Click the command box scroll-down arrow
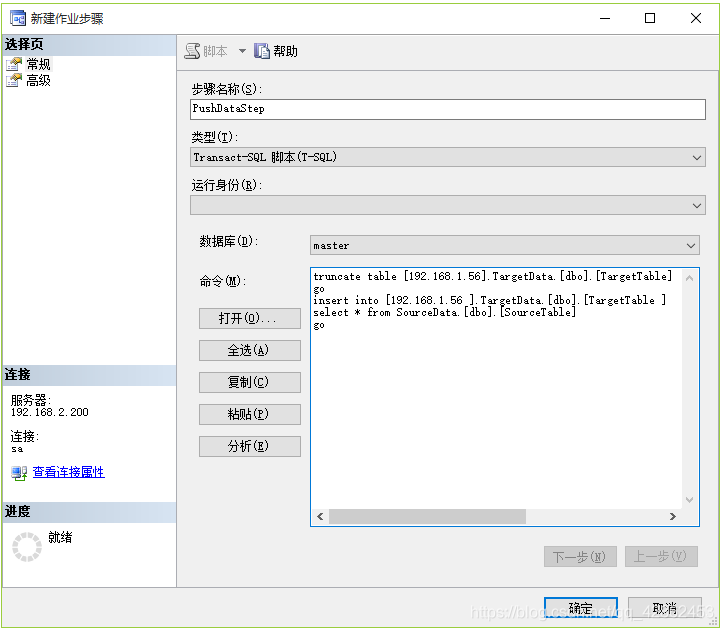The width and height of the screenshot is (724, 631). click(x=689, y=500)
